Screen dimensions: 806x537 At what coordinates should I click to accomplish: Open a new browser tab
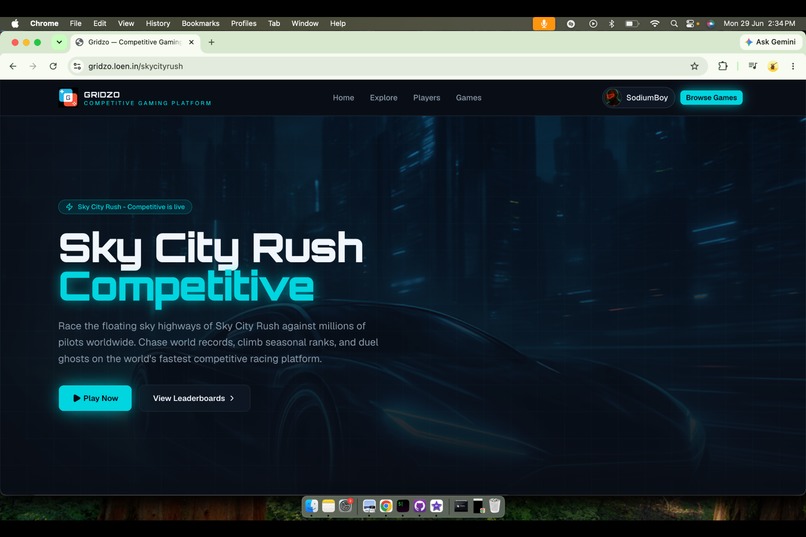[211, 42]
